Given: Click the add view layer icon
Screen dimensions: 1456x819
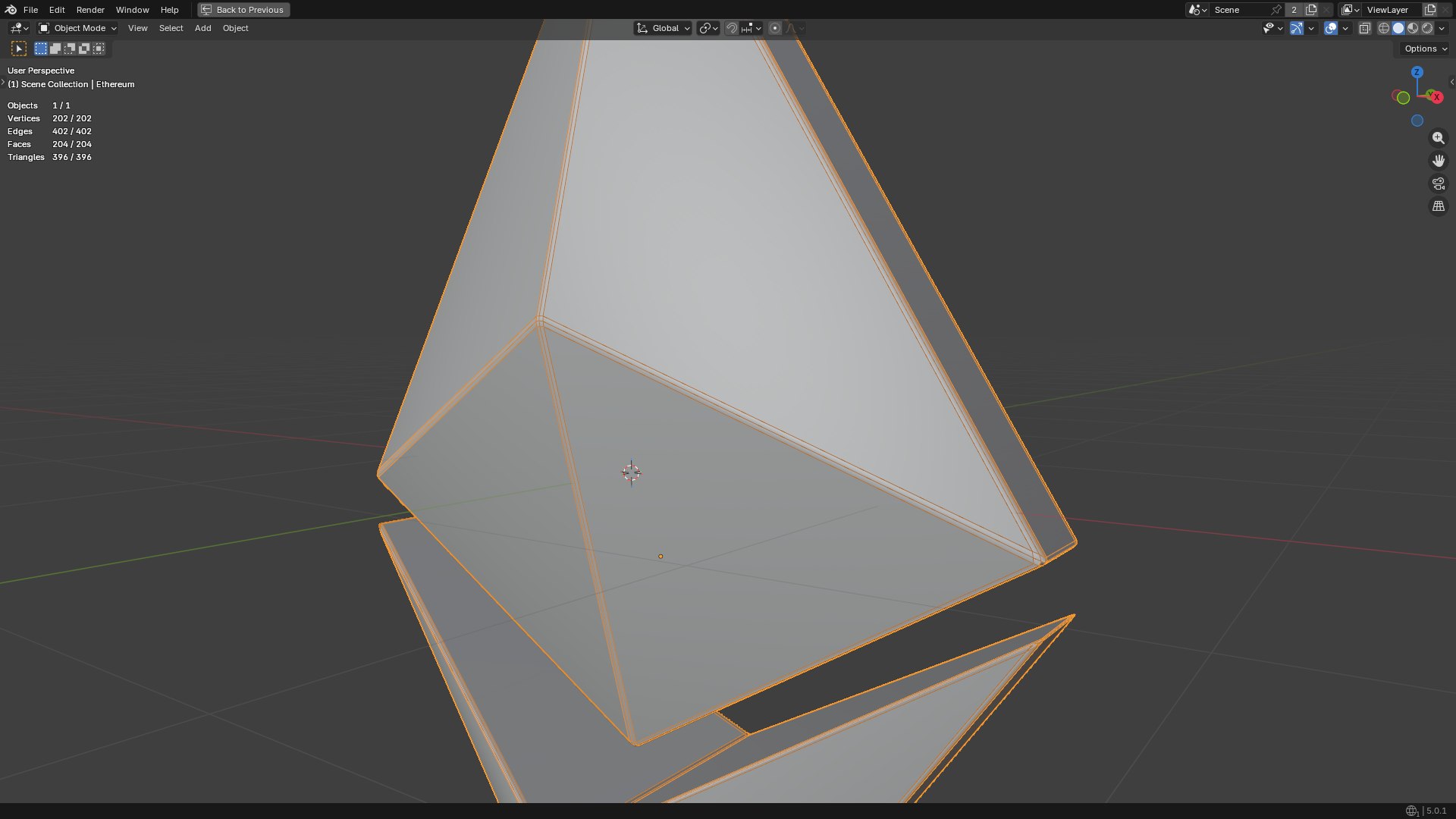Looking at the screenshot, I should point(1429,10).
